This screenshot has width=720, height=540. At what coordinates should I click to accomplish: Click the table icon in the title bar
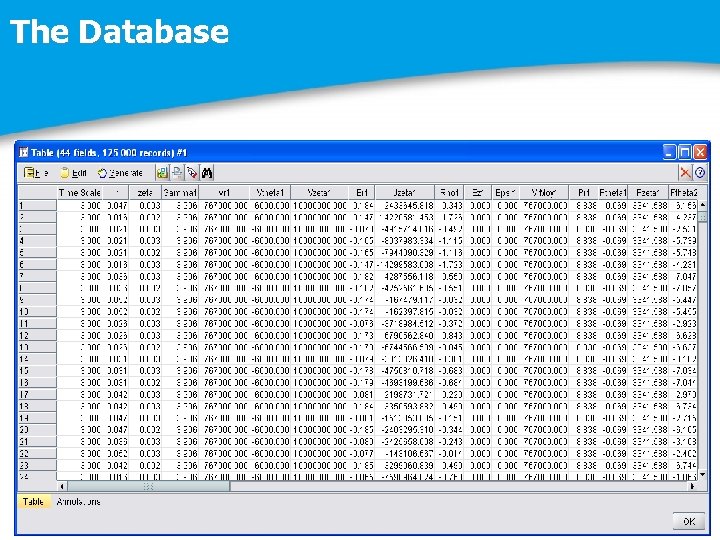tap(23, 152)
